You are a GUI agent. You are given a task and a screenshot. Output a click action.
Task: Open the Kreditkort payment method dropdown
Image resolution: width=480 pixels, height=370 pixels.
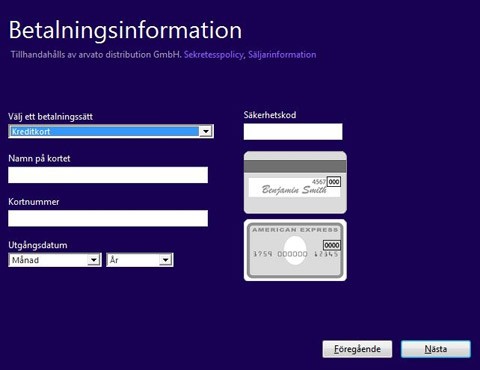111,131
